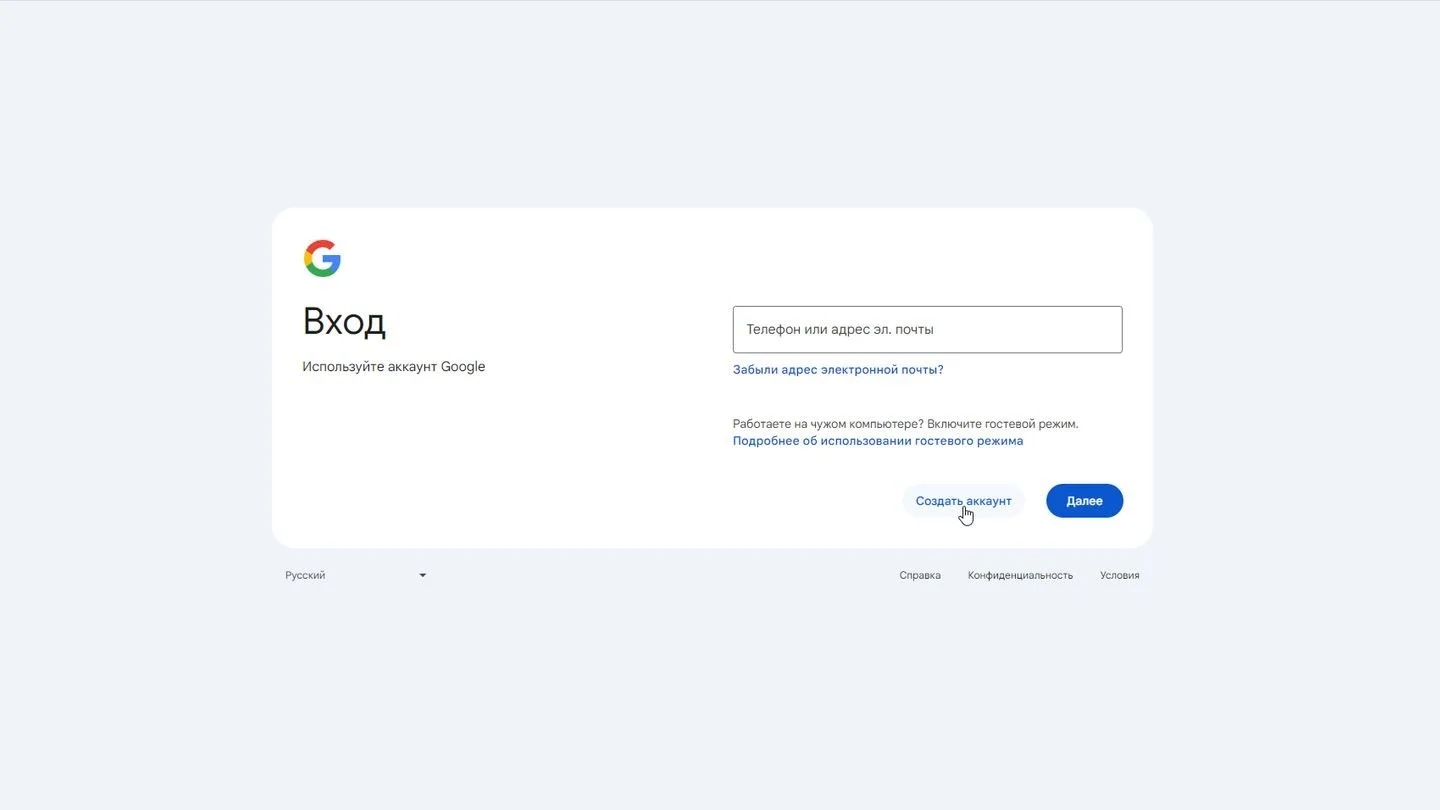Open the 'Забыли адрес электронной почты?' link
This screenshot has width=1440, height=810.
pos(838,370)
